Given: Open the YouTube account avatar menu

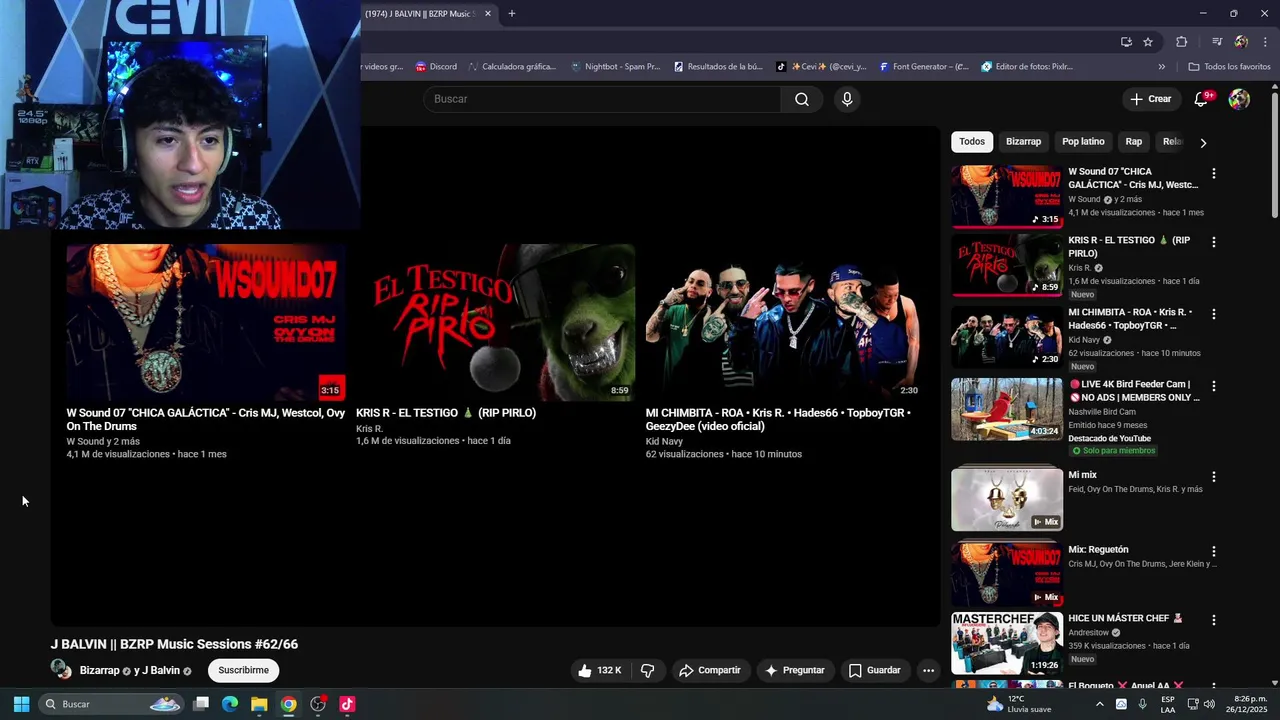Looking at the screenshot, I should tap(1239, 99).
